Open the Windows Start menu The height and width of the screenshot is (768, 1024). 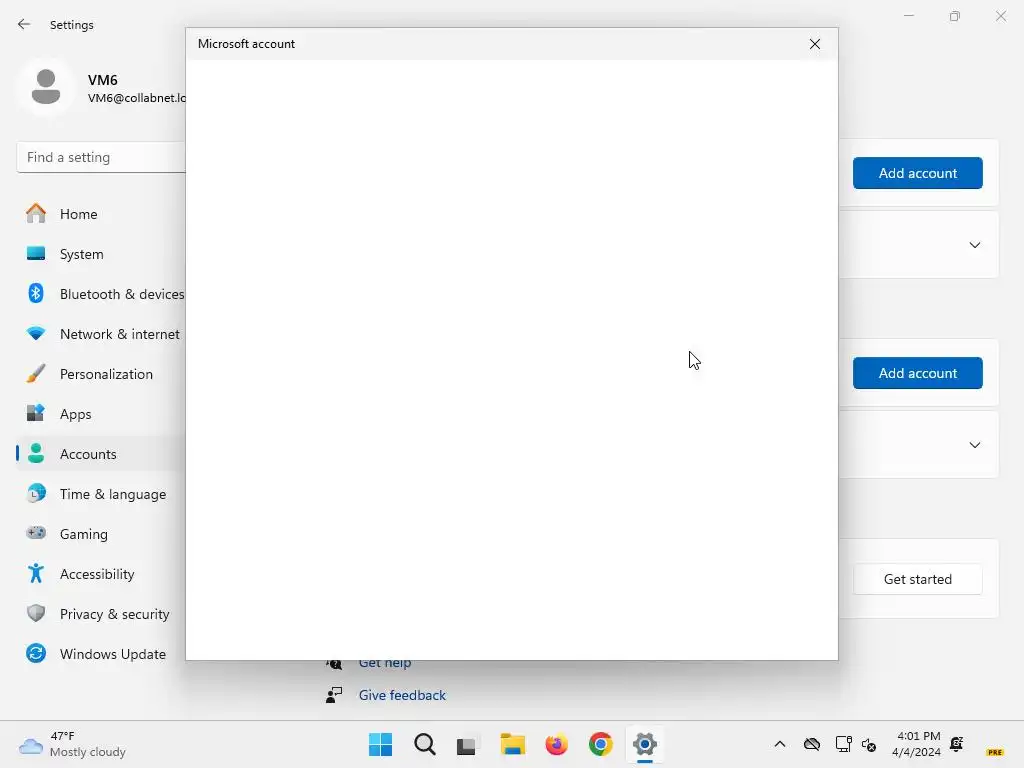[x=380, y=744]
